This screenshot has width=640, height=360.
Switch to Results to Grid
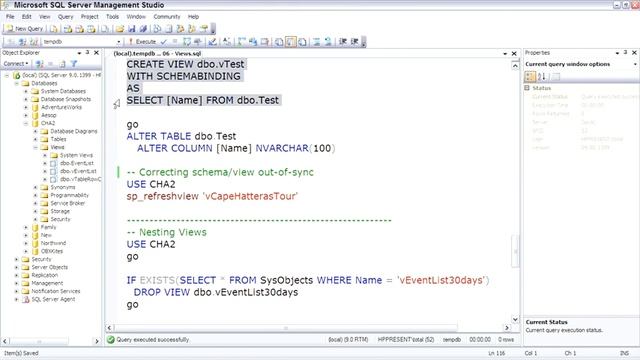tap(291, 41)
